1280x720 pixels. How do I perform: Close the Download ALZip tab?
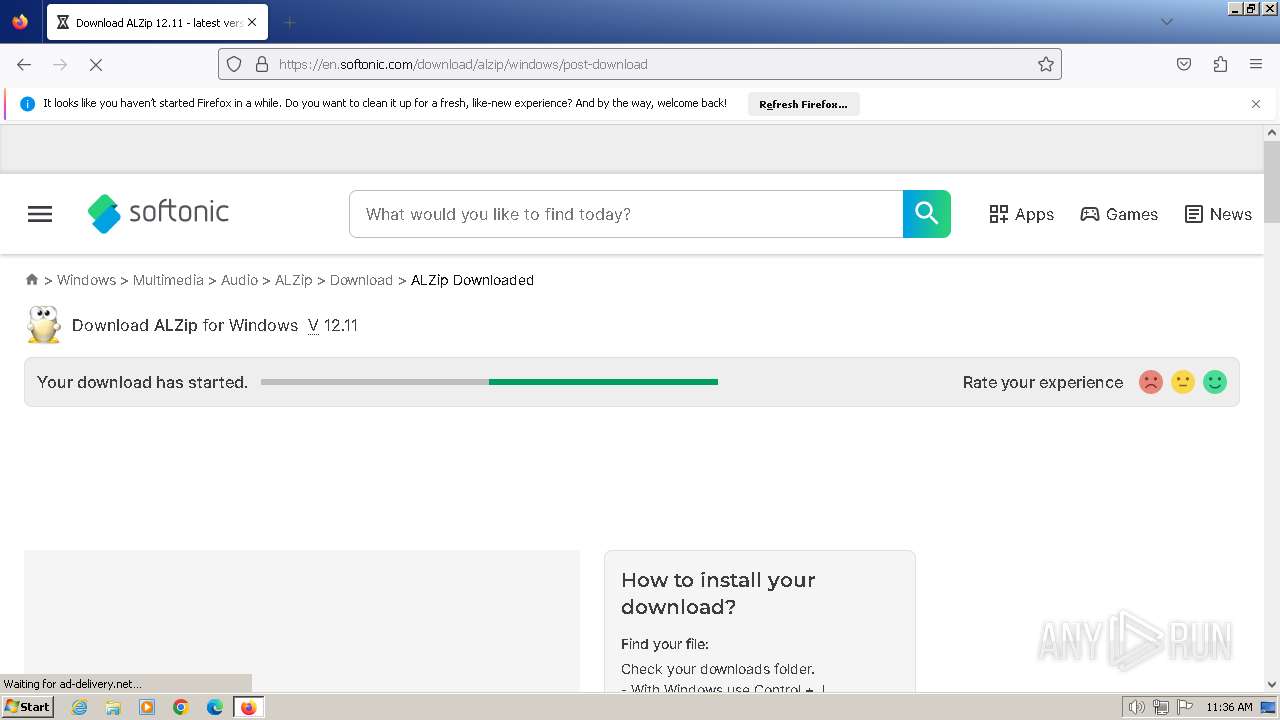[x=252, y=22]
